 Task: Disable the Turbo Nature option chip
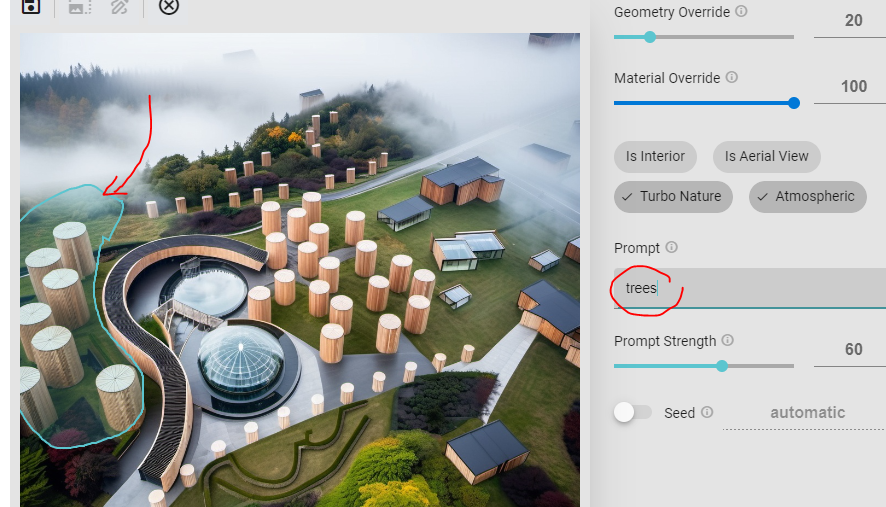[x=673, y=197]
